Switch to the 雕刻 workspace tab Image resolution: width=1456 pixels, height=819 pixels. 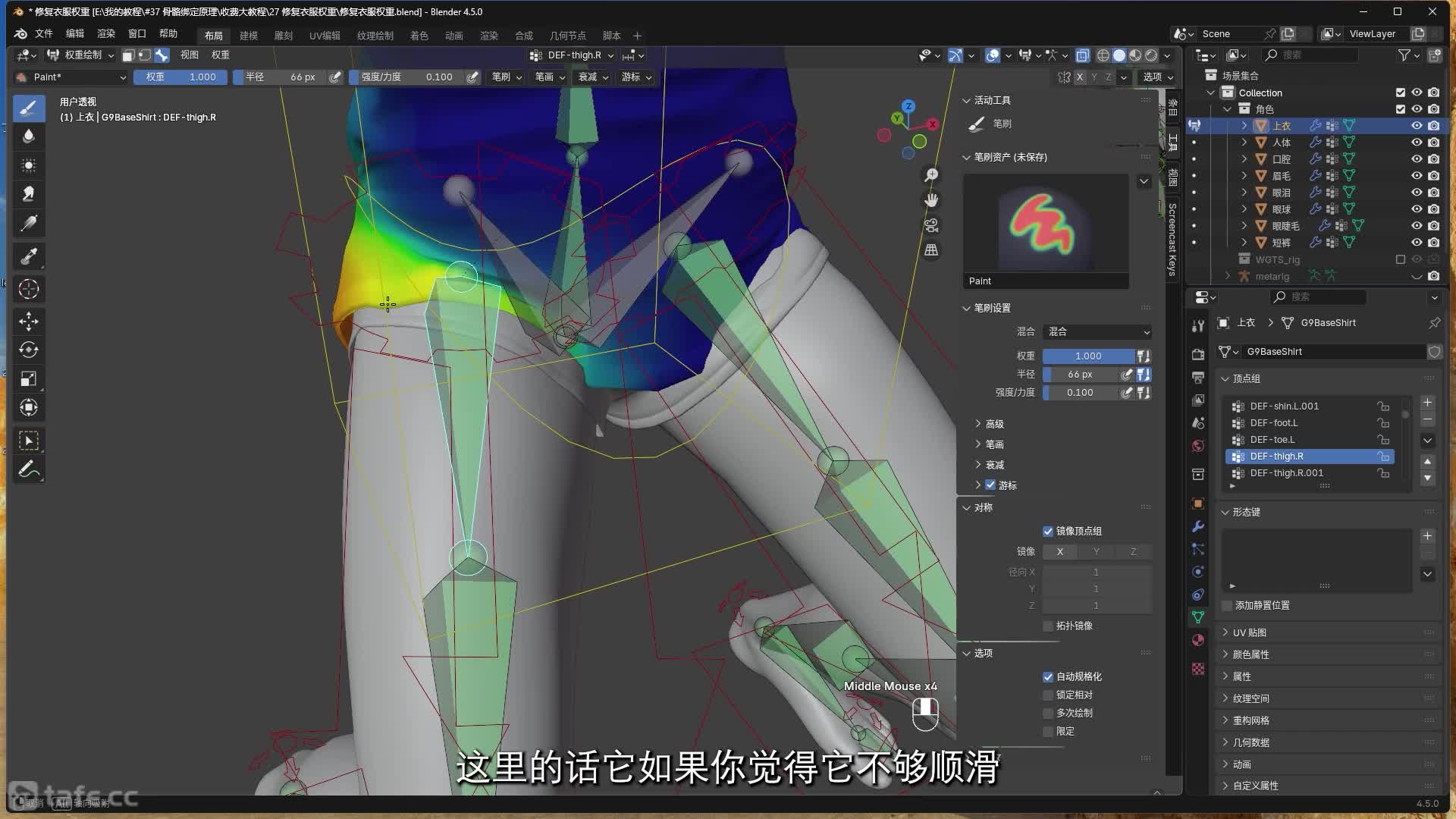[283, 36]
